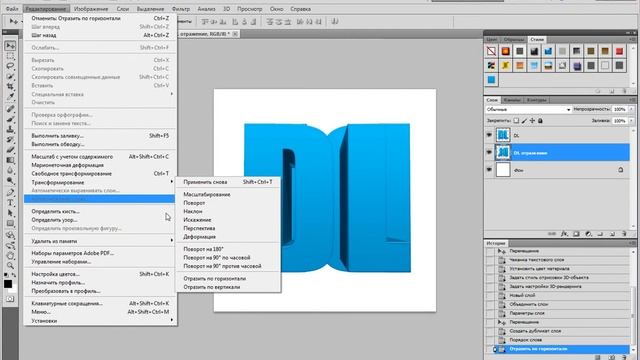The image size is (640, 360).
Task: Expand the Трансформирование submenu arrow
Action: pyautogui.click(x=171, y=182)
